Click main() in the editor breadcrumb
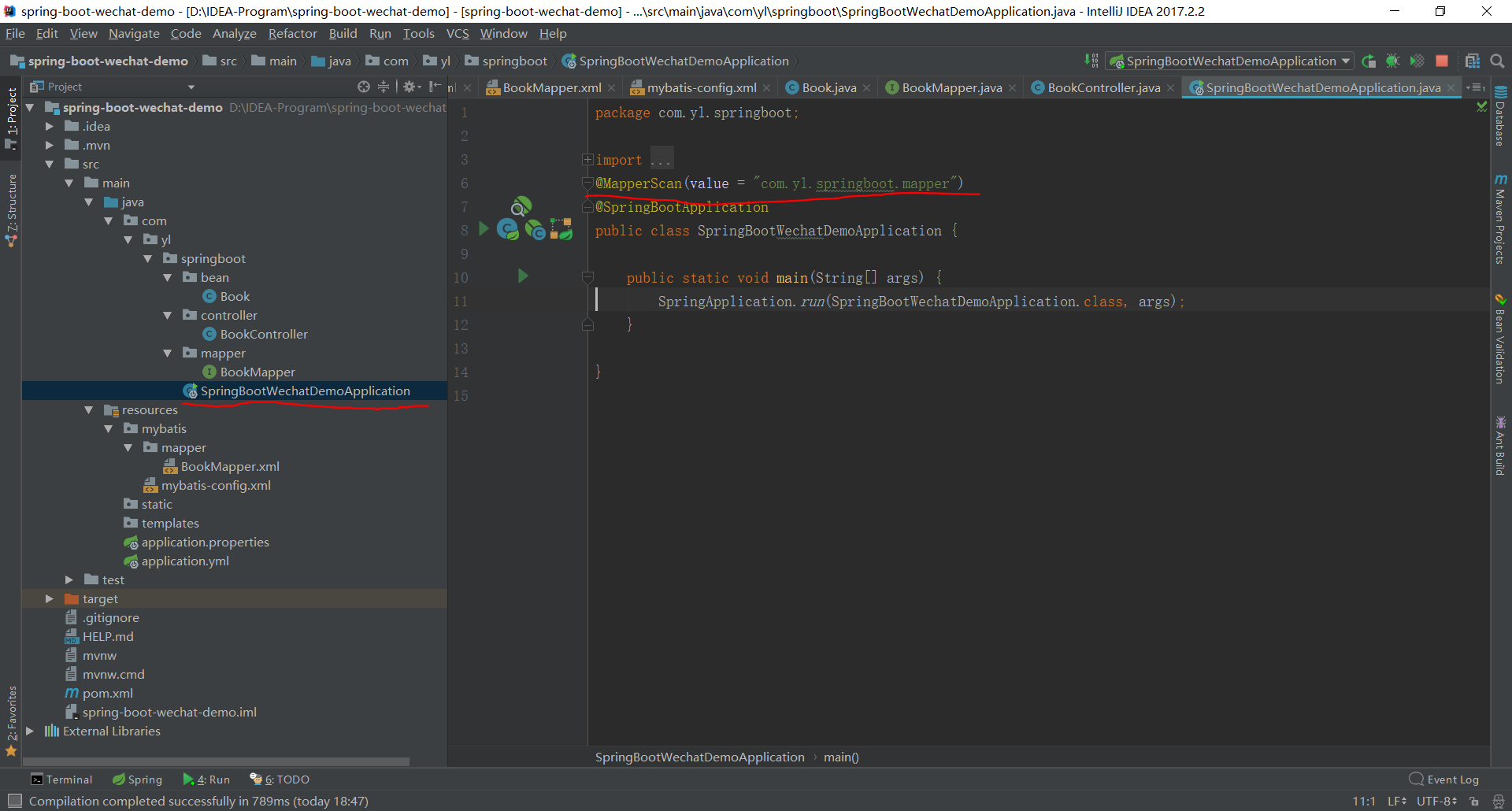The width and height of the screenshot is (1512, 811). coord(841,757)
